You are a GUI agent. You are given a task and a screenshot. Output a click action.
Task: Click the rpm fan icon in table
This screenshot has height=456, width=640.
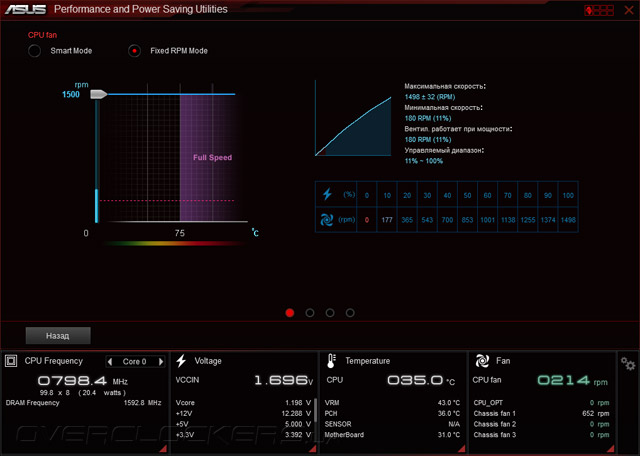coord(327,220)
